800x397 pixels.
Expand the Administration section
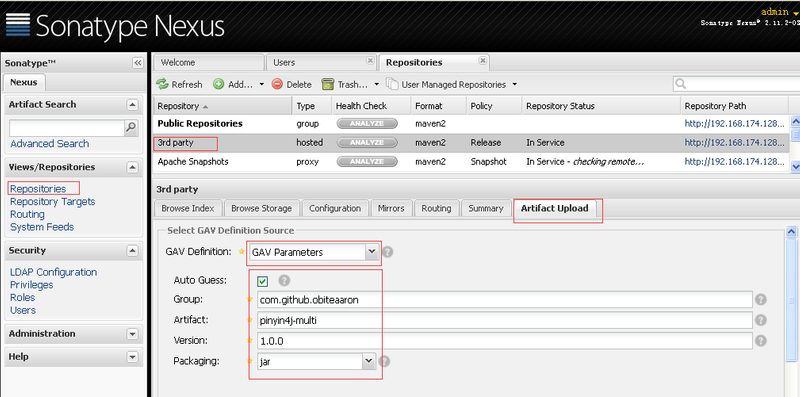132,334
